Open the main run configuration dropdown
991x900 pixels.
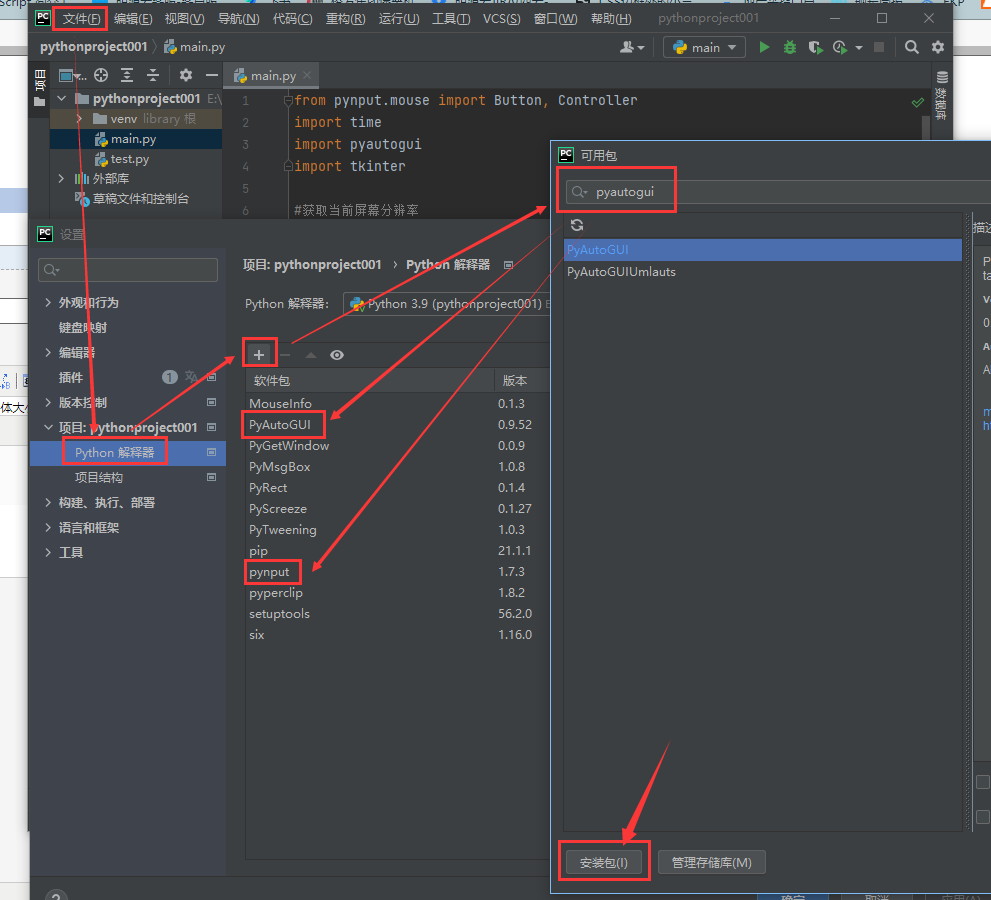coord(704,47)
